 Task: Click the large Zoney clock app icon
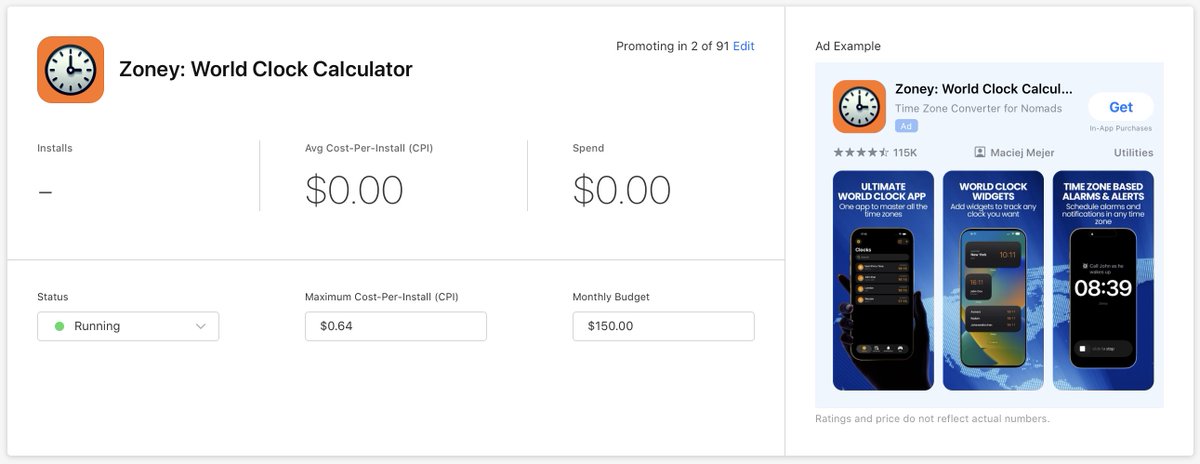[x=71, y=70]
